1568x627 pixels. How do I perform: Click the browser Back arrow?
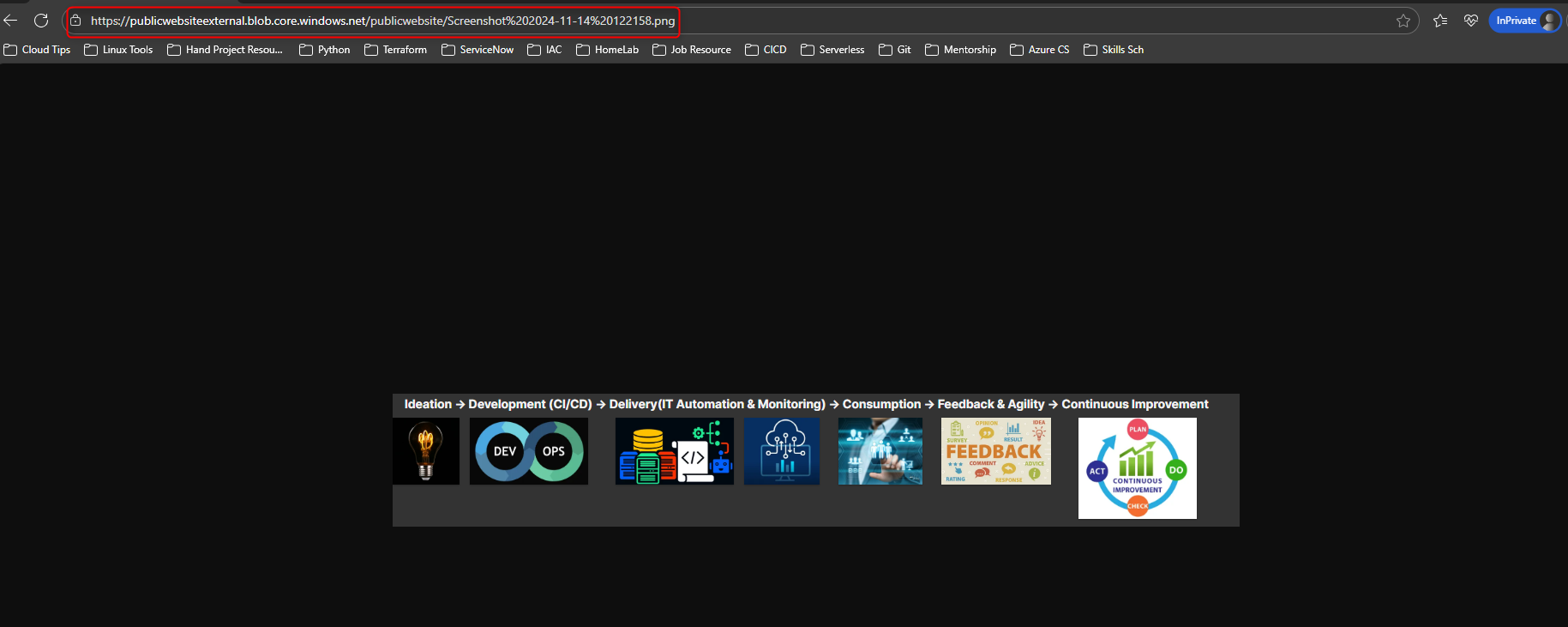[10, 21]
